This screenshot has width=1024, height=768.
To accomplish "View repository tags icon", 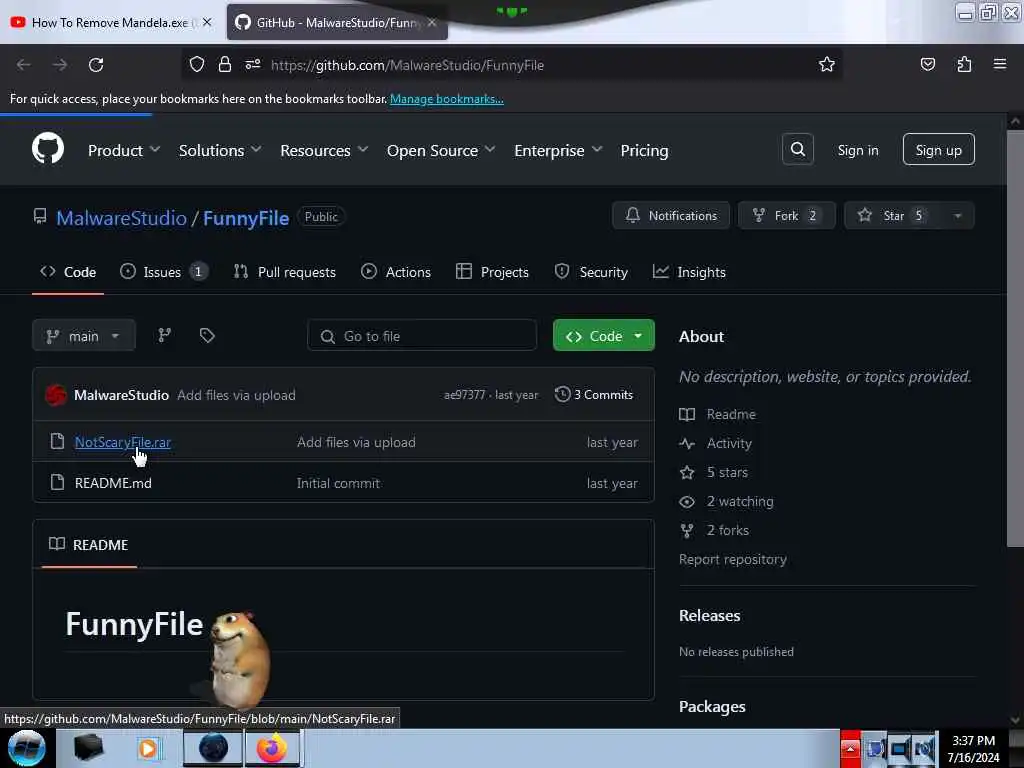I will coord(207,335).
